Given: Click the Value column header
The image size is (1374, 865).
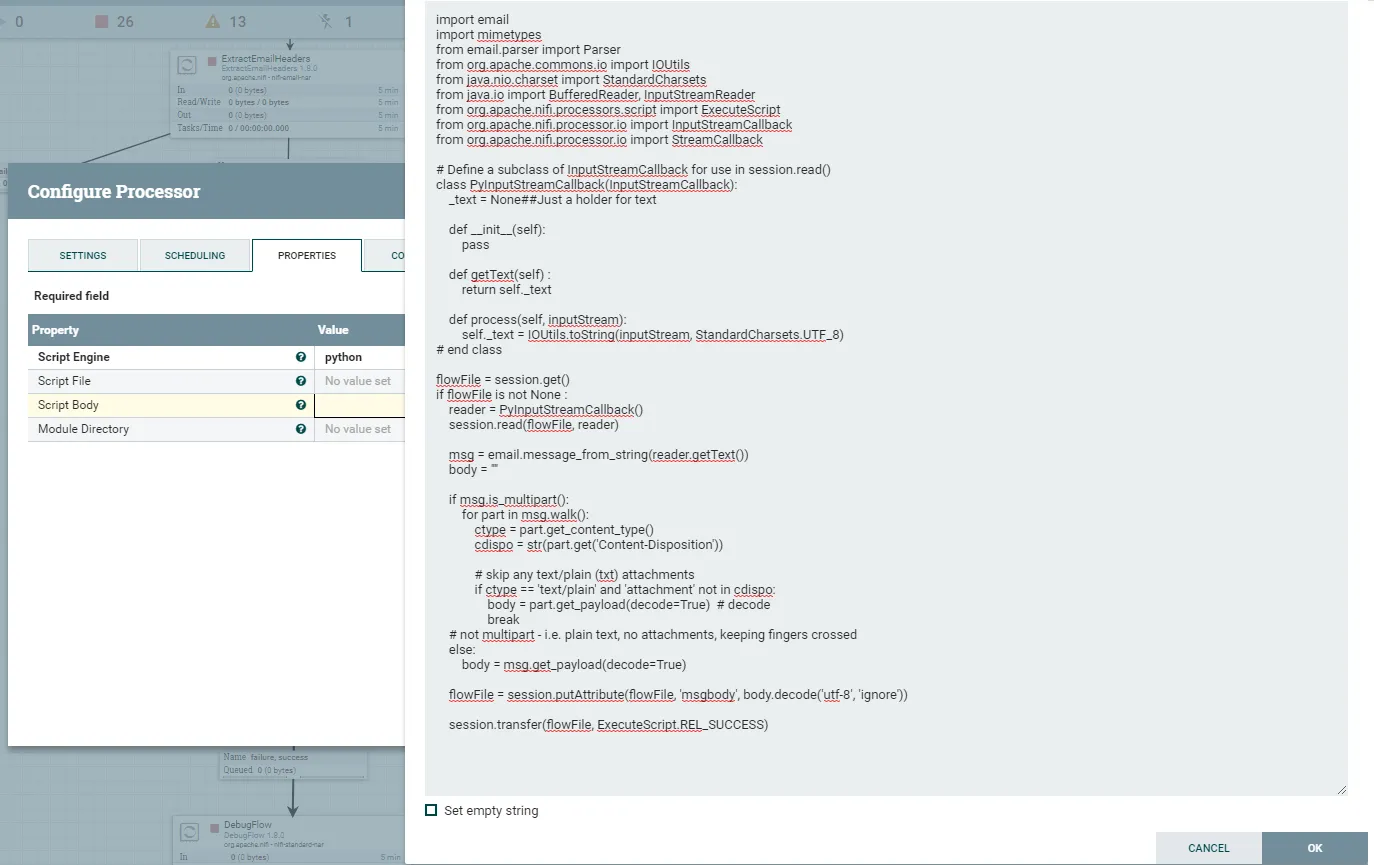Looking at the screenshot, I should (x=333, y=330).
